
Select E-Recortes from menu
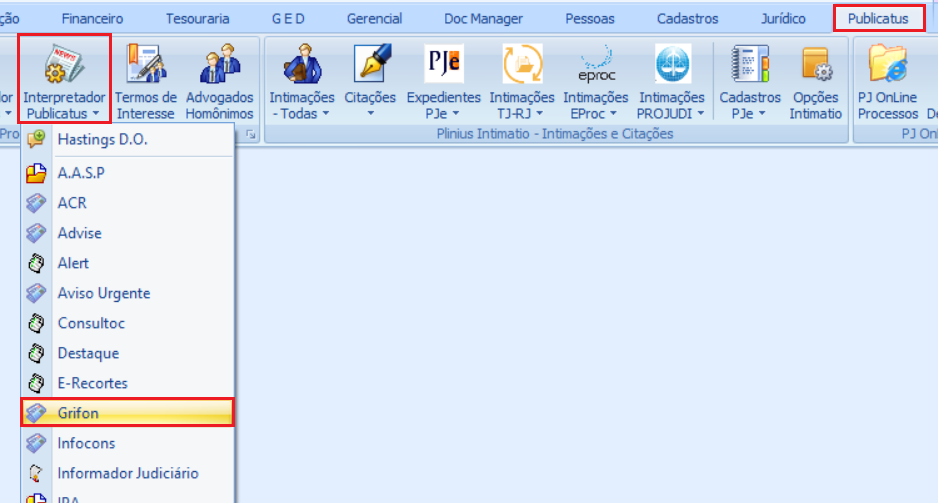[127, 383]
